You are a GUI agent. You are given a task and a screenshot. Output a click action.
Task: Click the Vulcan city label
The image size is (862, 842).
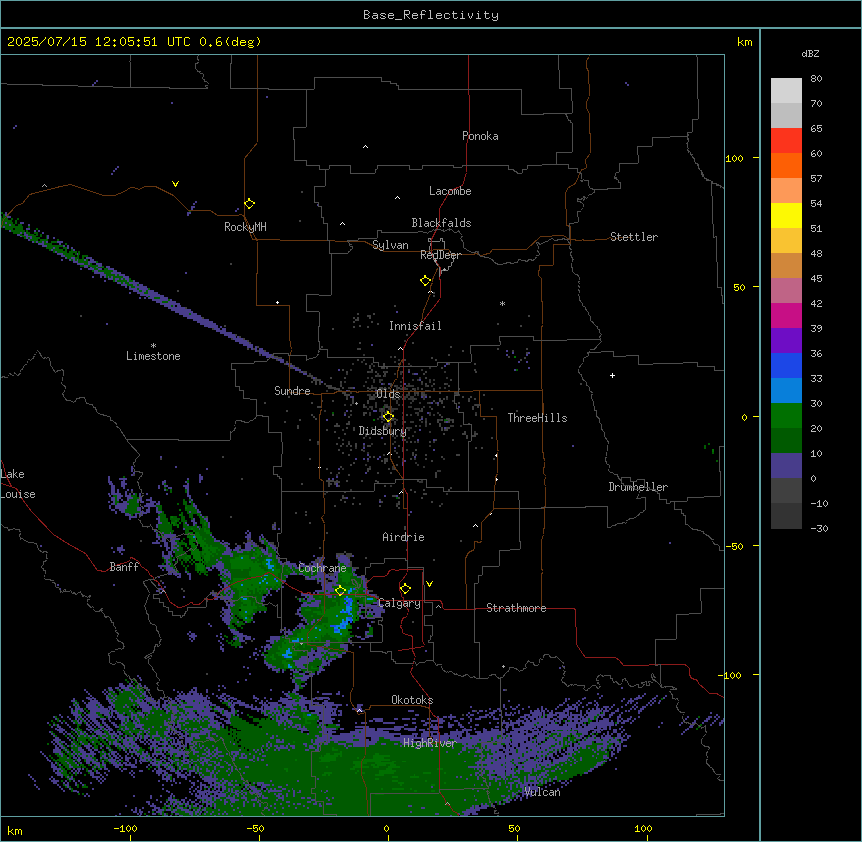(x=542, y=792)
